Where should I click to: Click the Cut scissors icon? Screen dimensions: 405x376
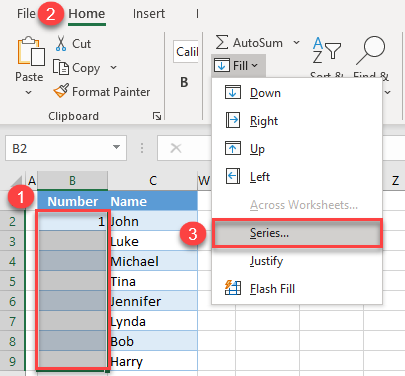point(61,43)
